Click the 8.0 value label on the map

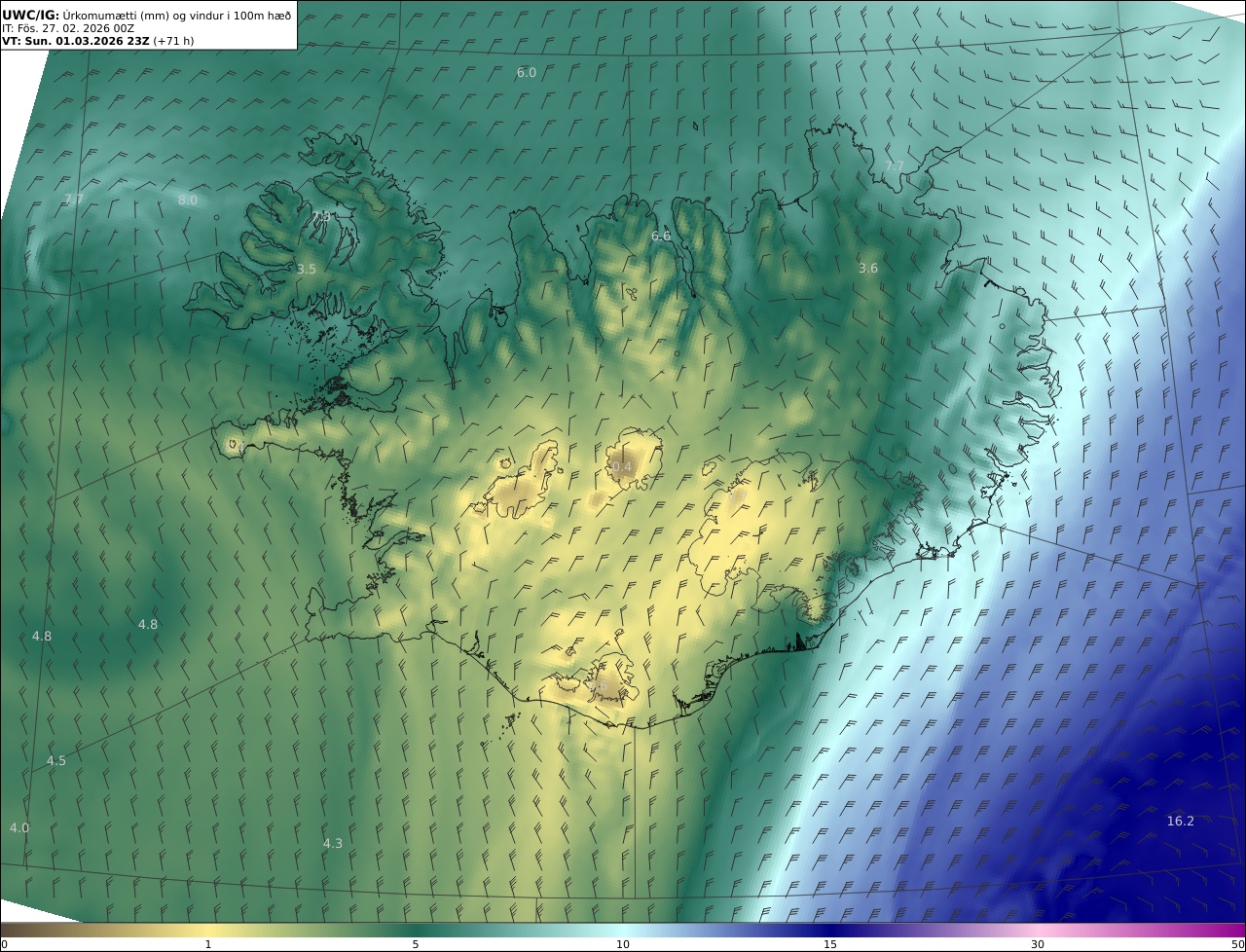click(x=188, y=200)
